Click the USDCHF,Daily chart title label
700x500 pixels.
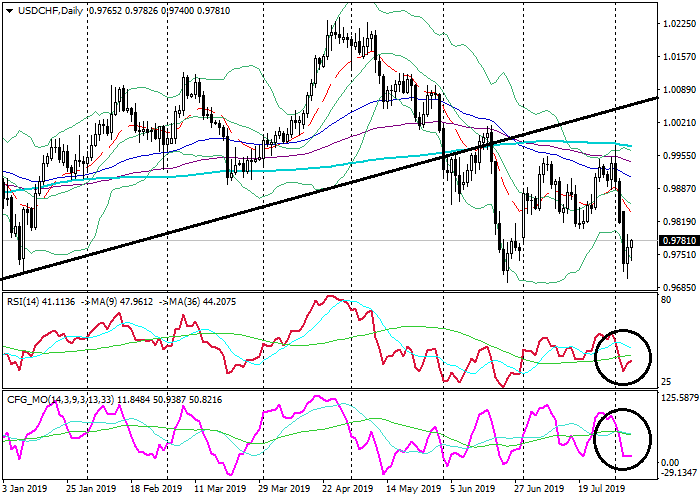(44, 10)
